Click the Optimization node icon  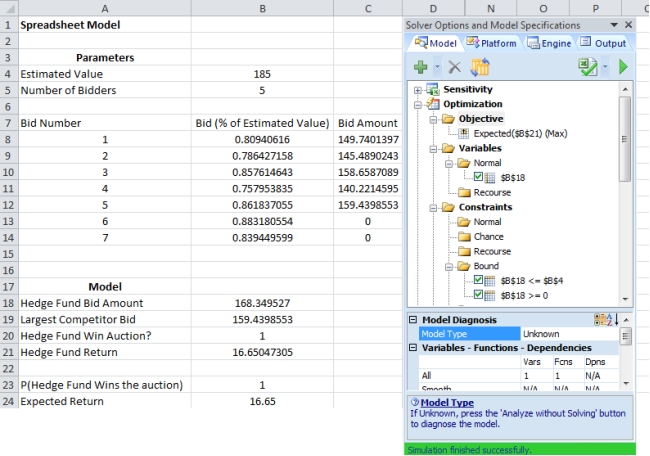pos(432,104)
